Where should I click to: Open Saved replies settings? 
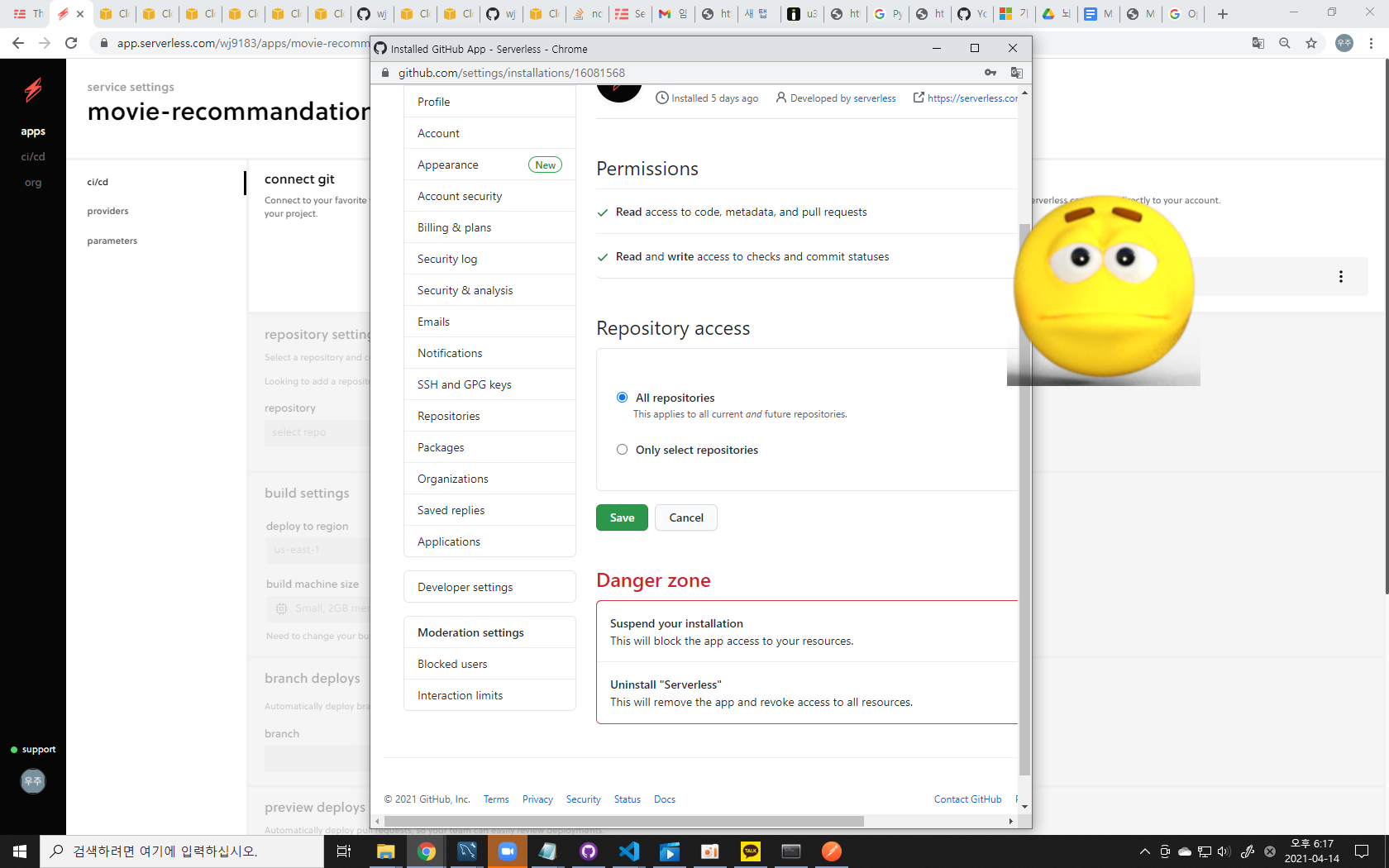pyautogui.click(x=489, y=510)
